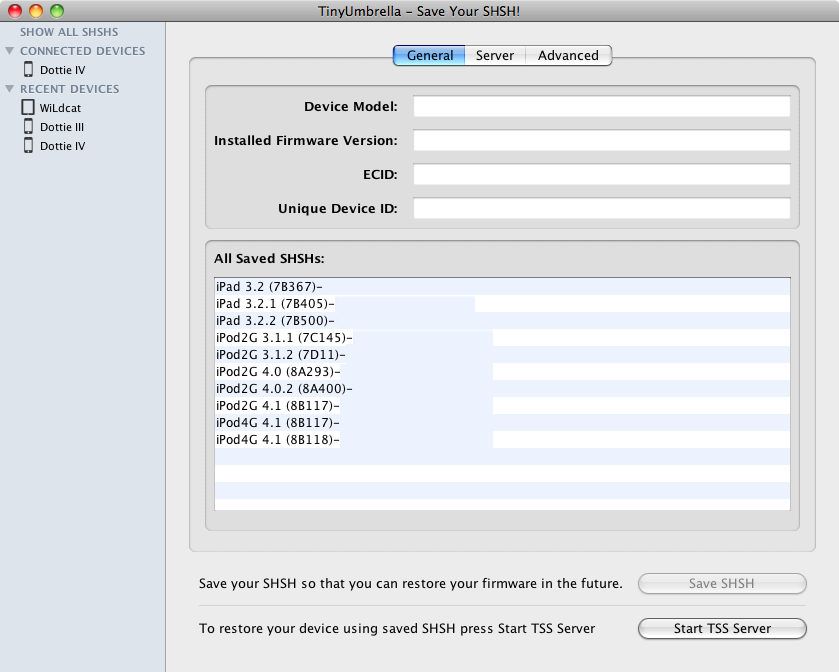Select the iPad 3.2.2 (7B500) entry
This screenshot has width=839, height=672.
click(x=502, y=321)
